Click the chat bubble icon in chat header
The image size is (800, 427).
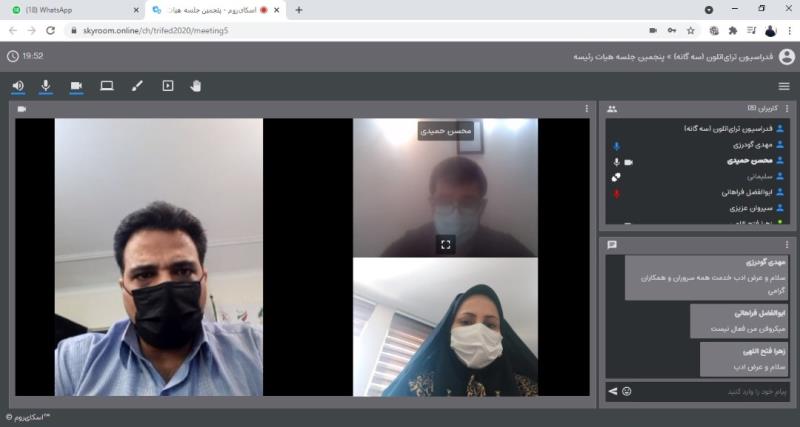pos(612,245)
